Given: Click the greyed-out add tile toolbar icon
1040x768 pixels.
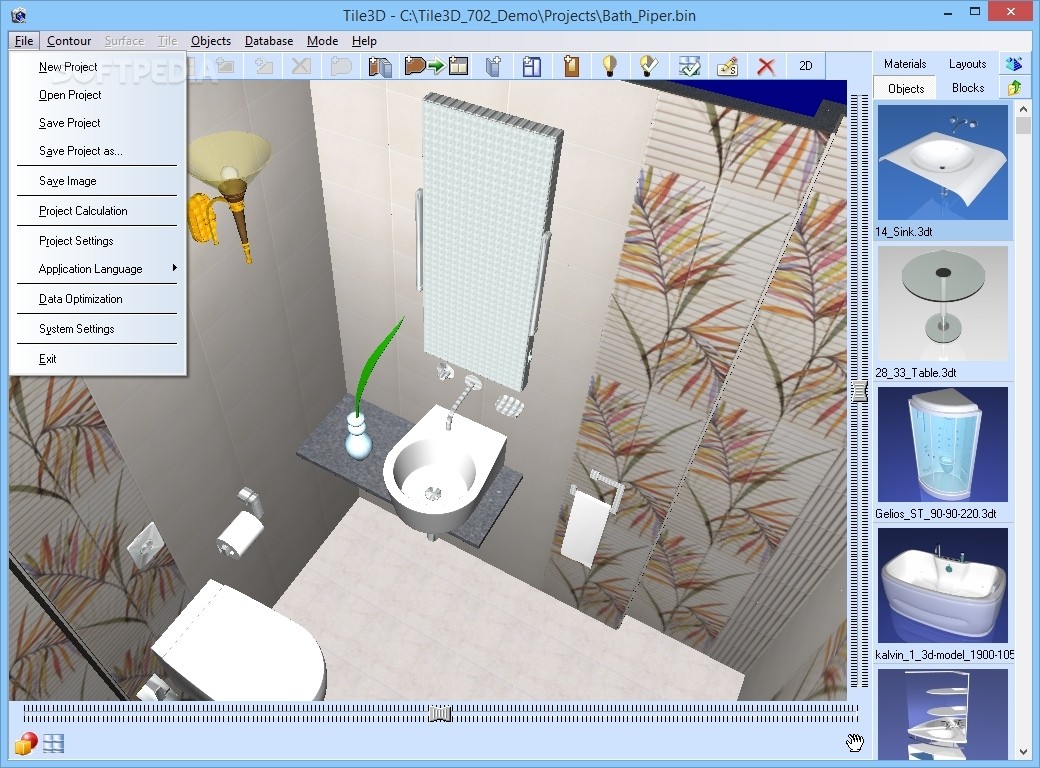Looking at the screenshot, I should (x=264, y=66).
